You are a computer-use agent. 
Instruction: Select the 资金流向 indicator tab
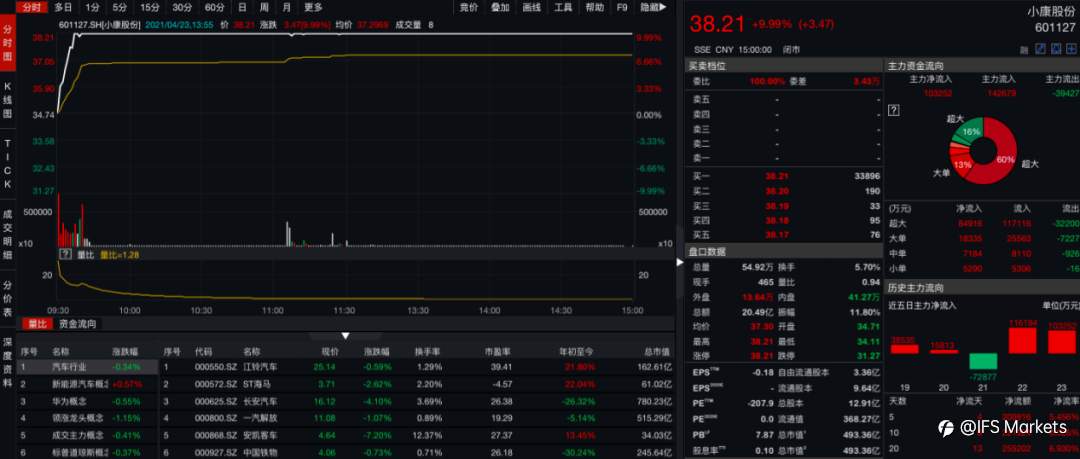(x=77, y=324)
